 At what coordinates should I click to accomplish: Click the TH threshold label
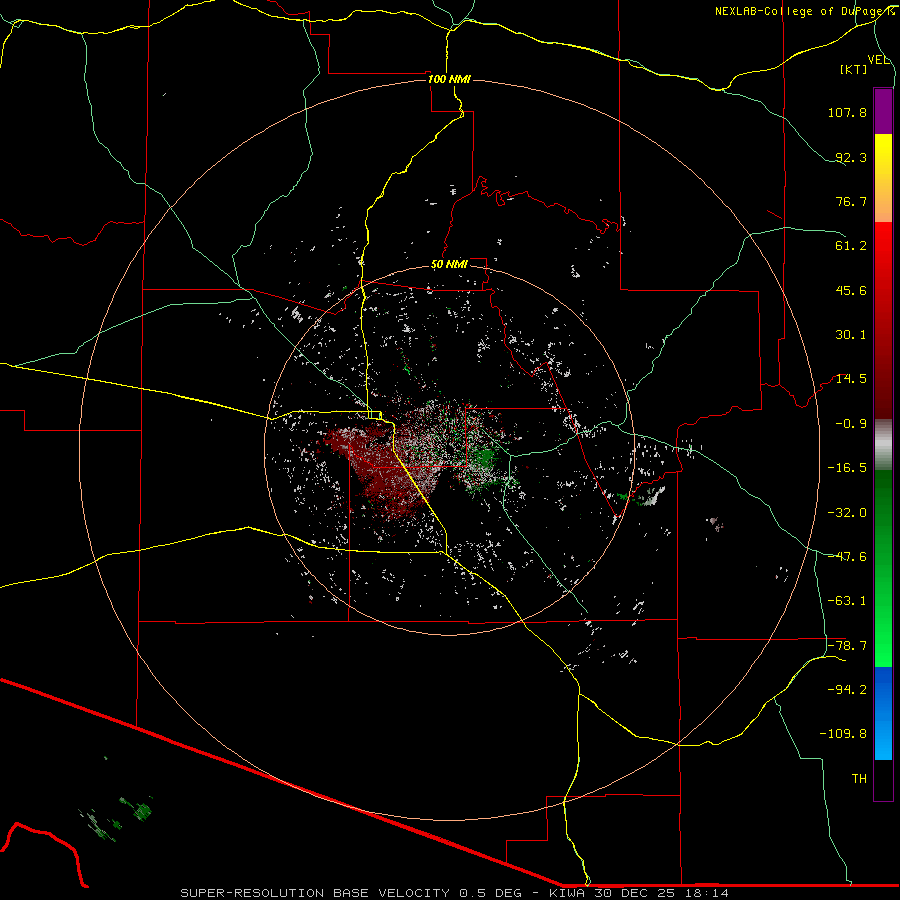[x=859, y=779]
